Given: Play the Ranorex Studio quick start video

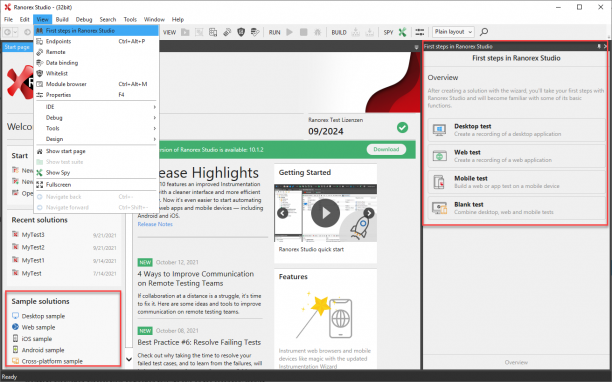Looking at the screenshot, I should coord(325,213).
